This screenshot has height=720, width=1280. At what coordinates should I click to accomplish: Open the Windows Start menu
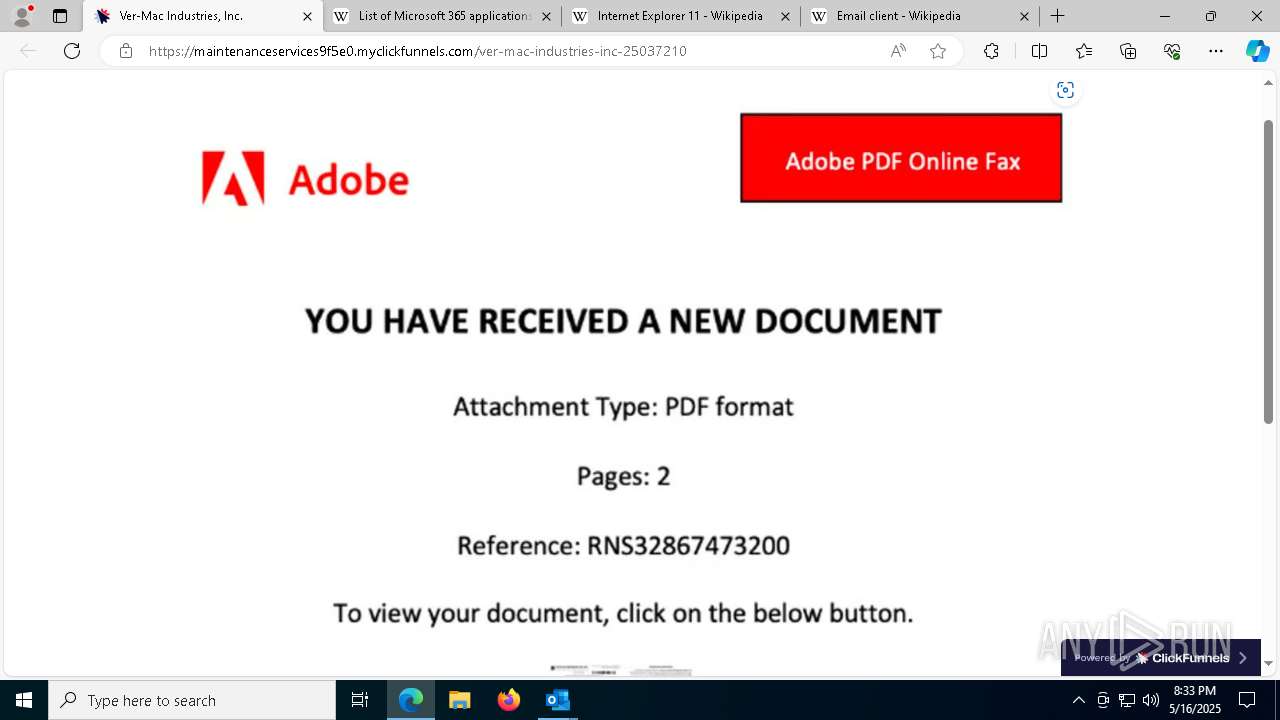click(x=24, y=700)
